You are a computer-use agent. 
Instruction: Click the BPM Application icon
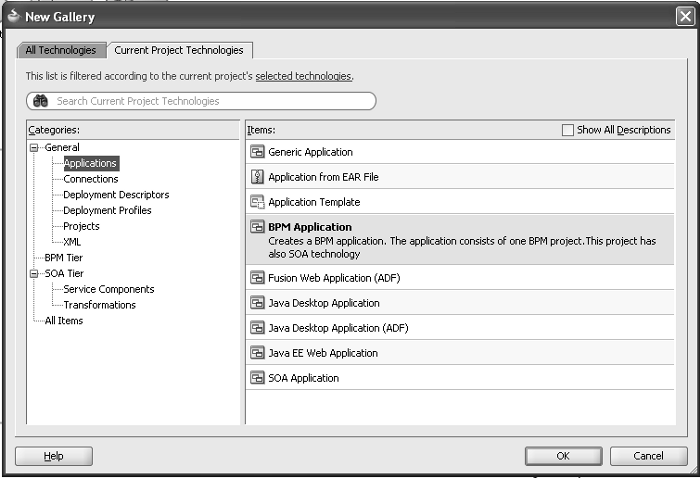pyautogui.click(x=257, y=227)
